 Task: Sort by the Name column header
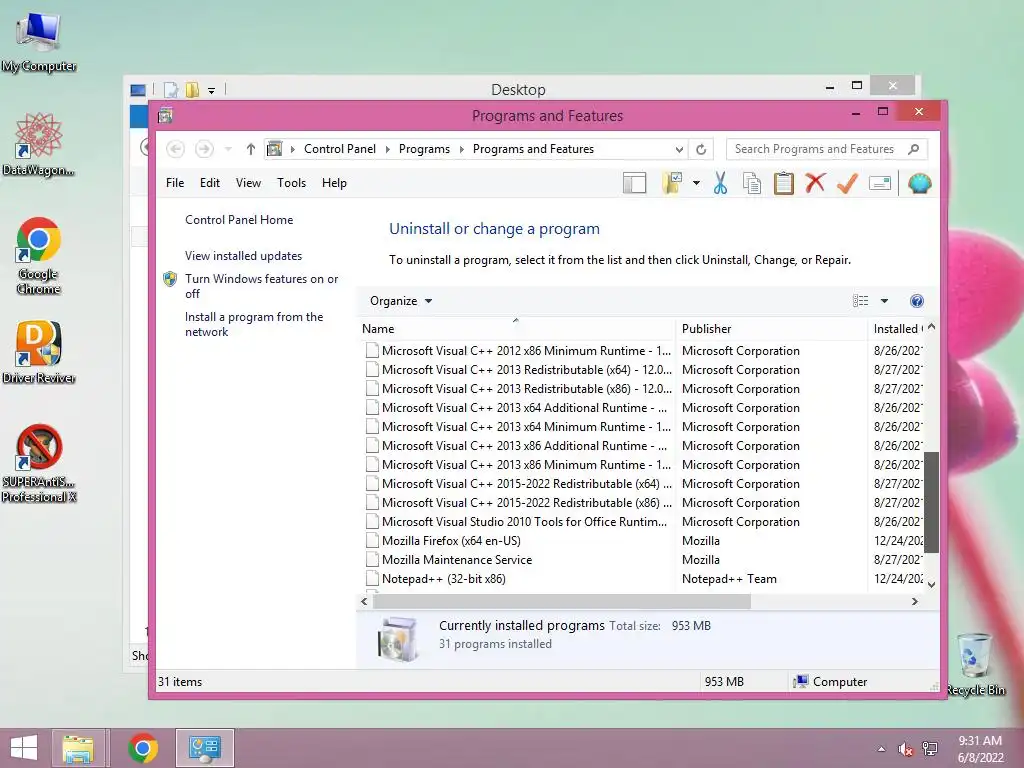coord(516,329)
